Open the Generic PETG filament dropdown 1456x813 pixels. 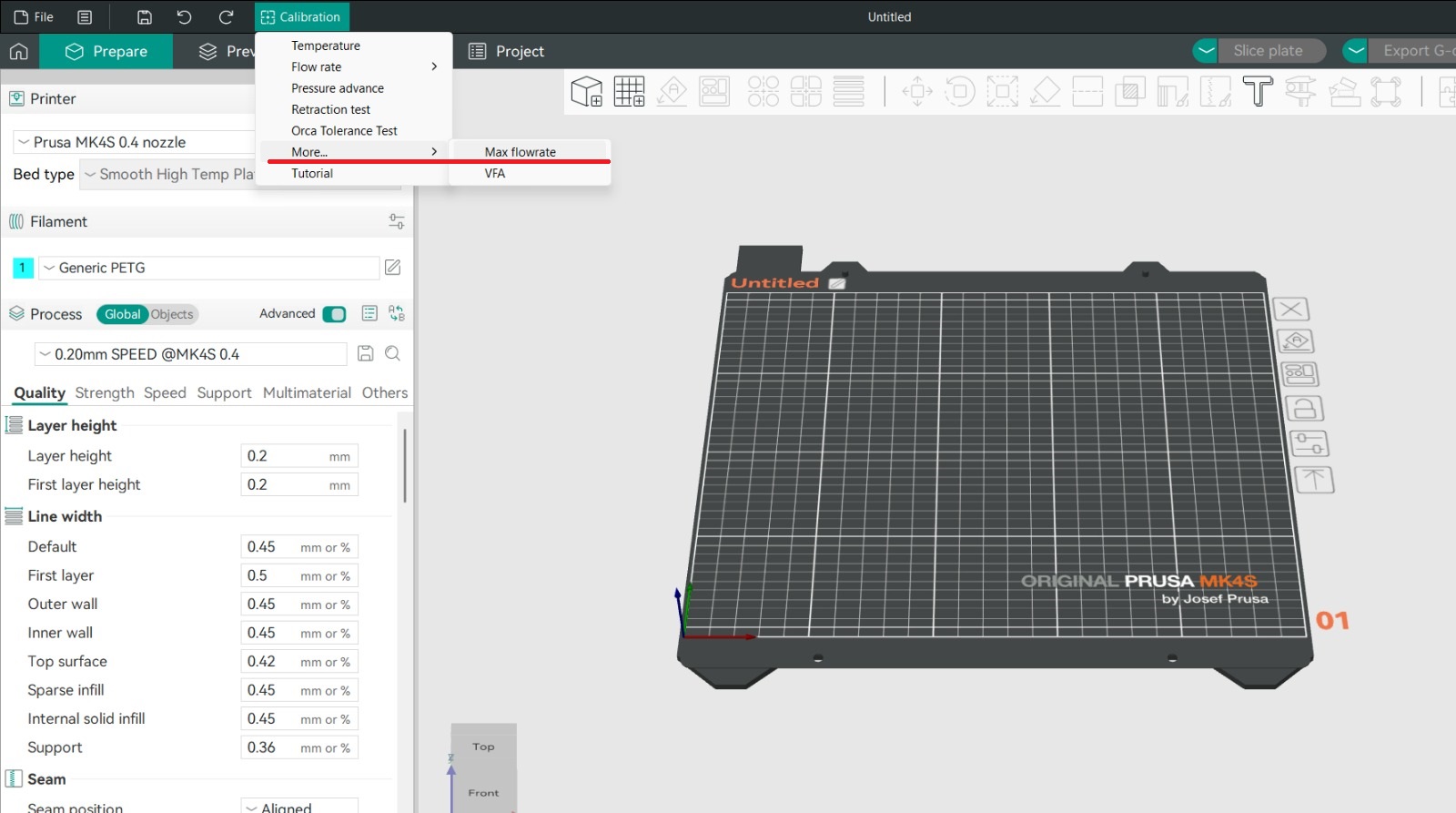(x=208, y=268)
